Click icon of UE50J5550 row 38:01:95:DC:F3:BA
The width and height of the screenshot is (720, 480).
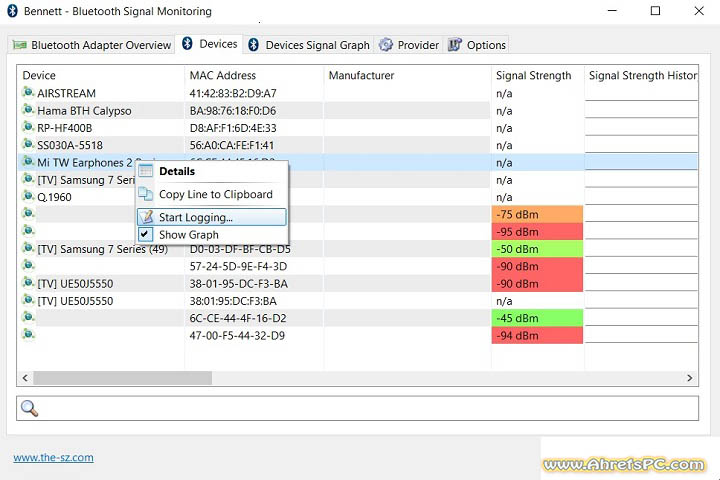click(28, 300)
